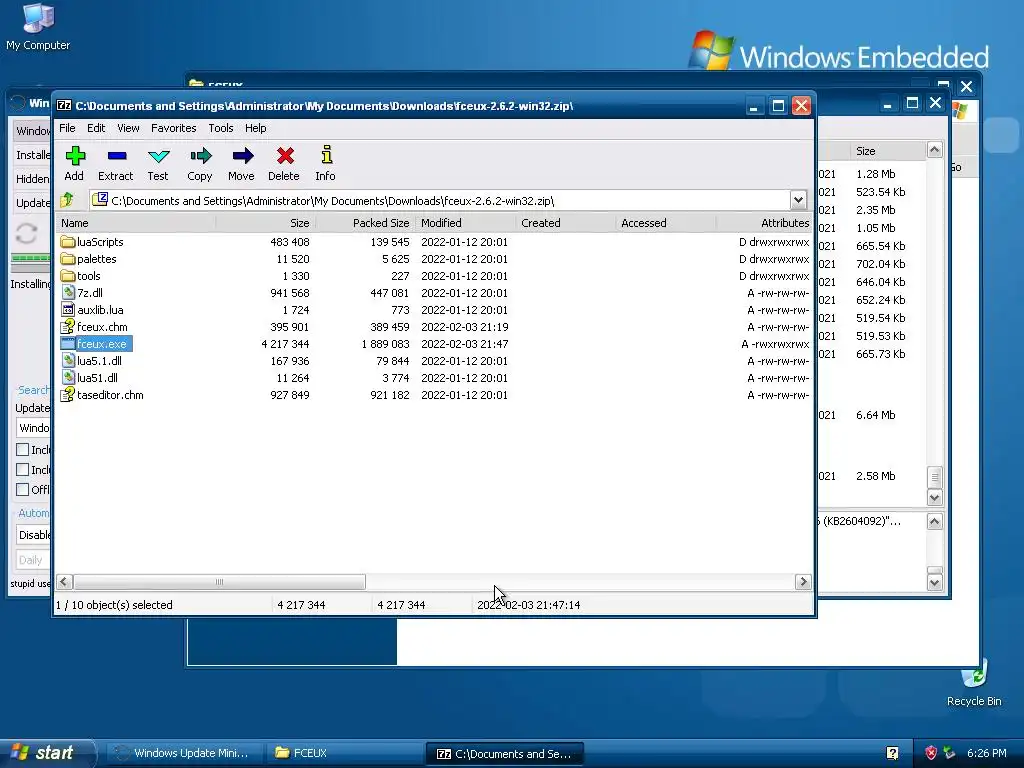Click scroll up arrow in background file list
The height and width of the screenshot is (768, 1024).
[935, 150]
